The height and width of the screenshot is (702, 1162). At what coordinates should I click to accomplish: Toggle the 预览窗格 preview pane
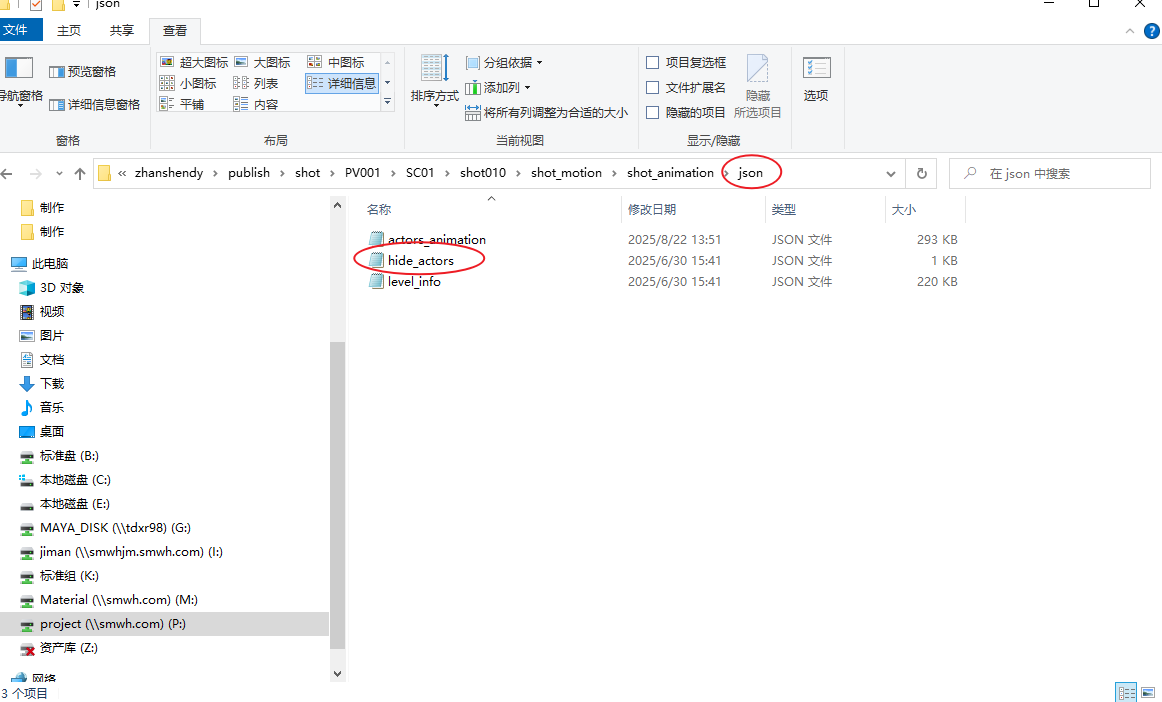82,72
